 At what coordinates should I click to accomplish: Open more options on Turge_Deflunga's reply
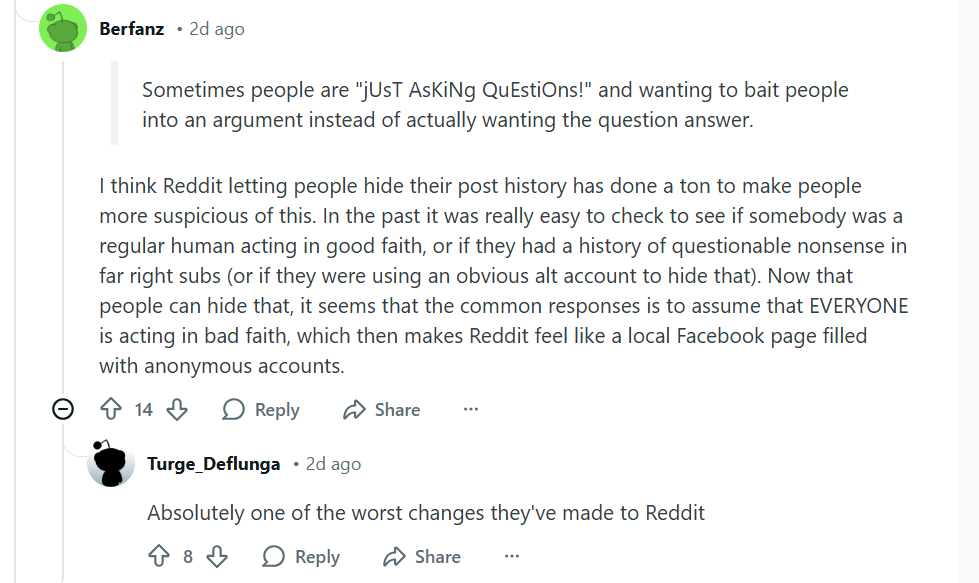[x=512, y=557]
